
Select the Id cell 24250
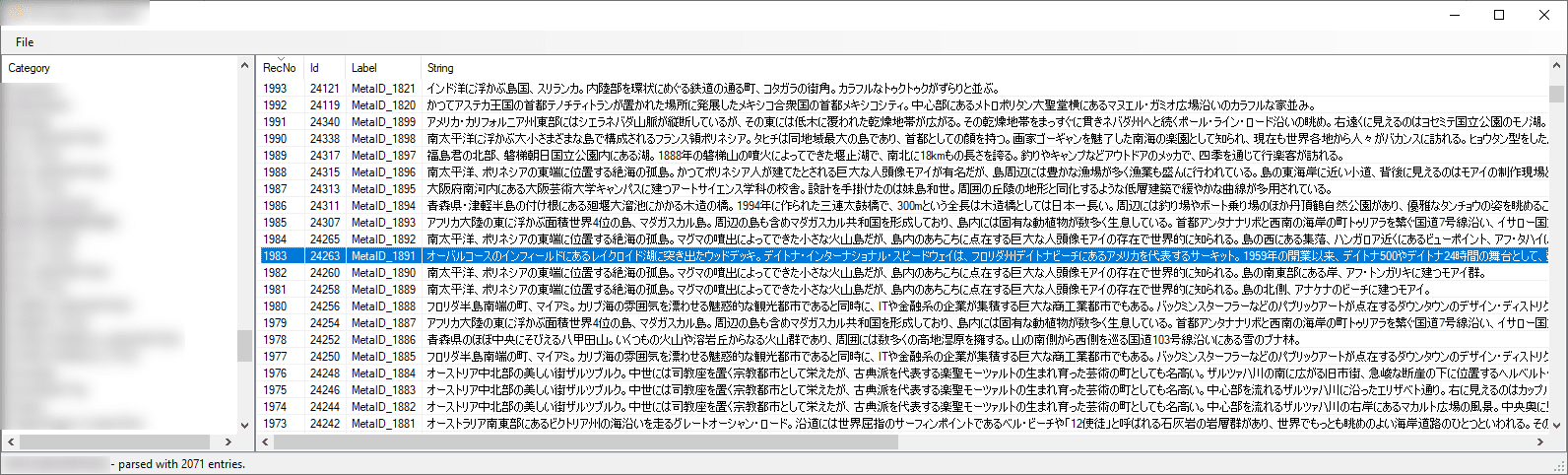tap(325, 356)
